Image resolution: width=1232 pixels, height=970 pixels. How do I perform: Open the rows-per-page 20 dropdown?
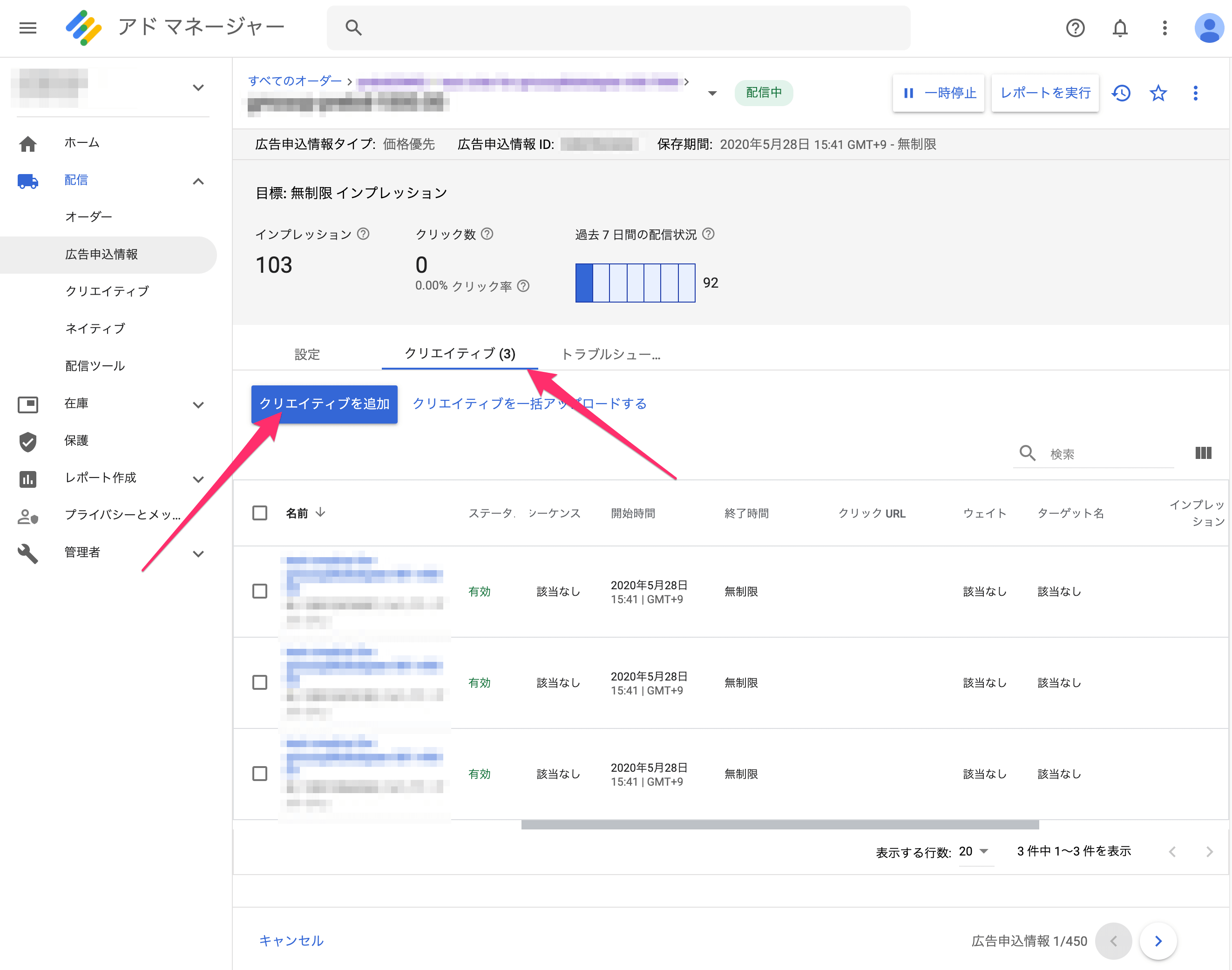(x=975, y=851)
